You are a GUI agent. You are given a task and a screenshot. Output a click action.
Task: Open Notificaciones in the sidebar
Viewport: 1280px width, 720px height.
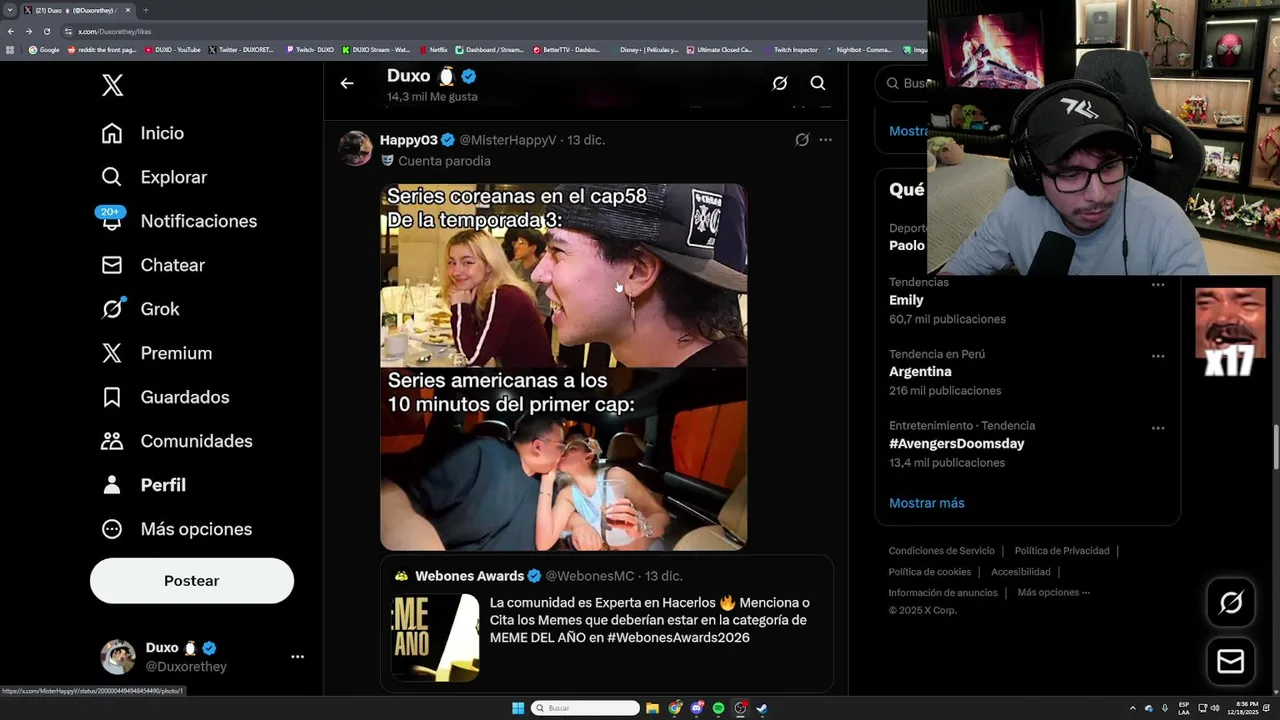click(179, 221)
